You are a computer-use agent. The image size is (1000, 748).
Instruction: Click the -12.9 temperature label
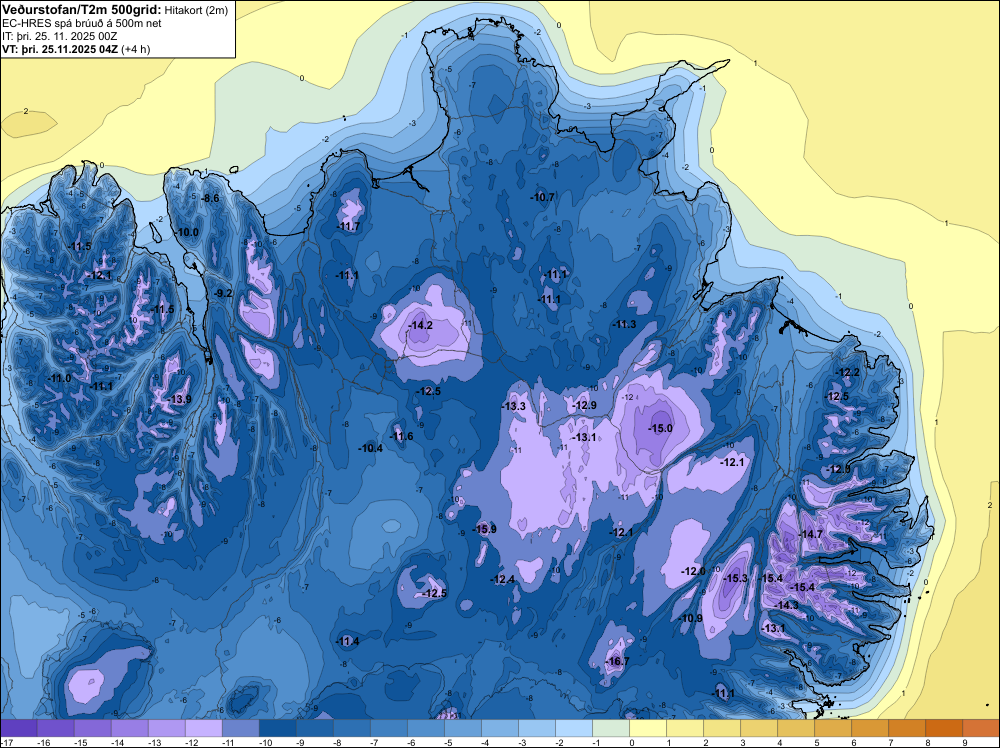[584, 406]
